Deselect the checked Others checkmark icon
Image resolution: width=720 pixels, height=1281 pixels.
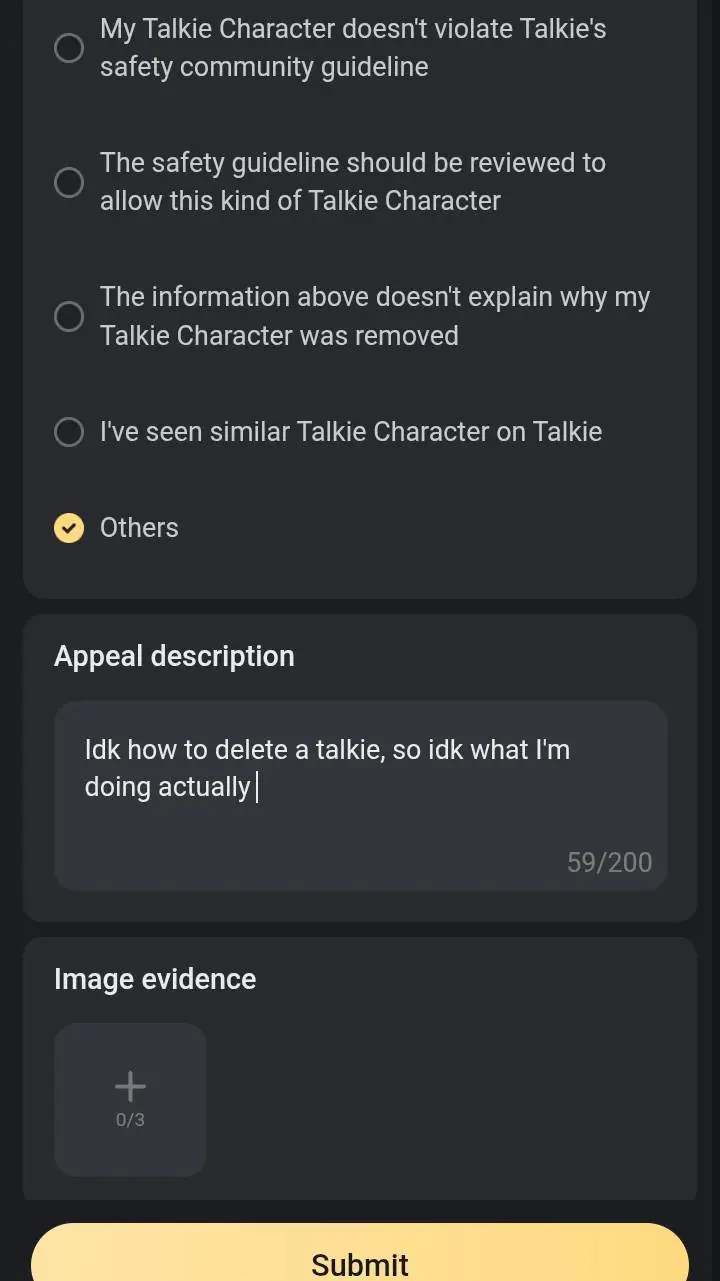(x=69, y=528)
